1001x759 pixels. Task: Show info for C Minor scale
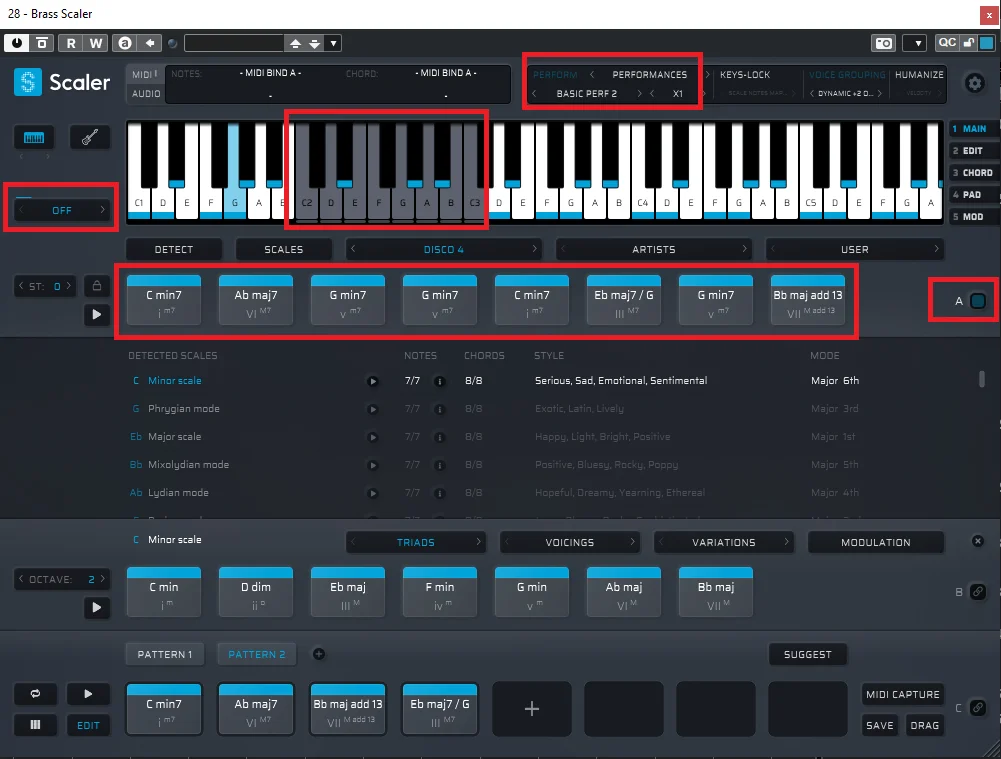coord(439,381)
